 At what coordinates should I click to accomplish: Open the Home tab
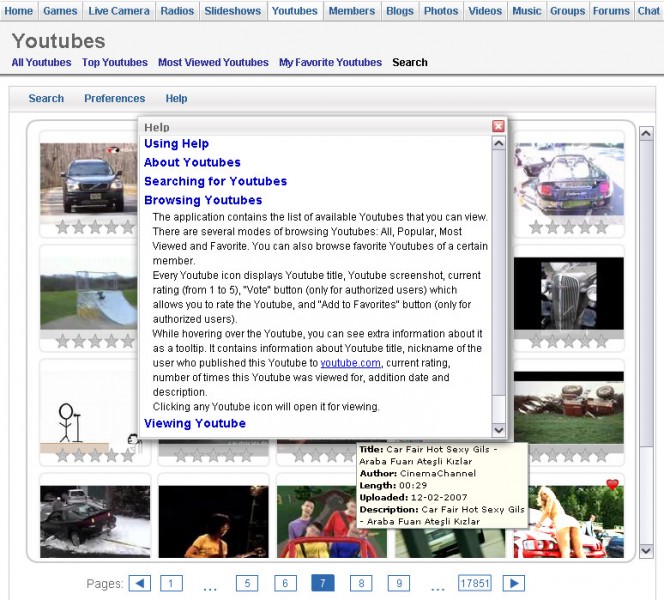click(x=19, y=11)
